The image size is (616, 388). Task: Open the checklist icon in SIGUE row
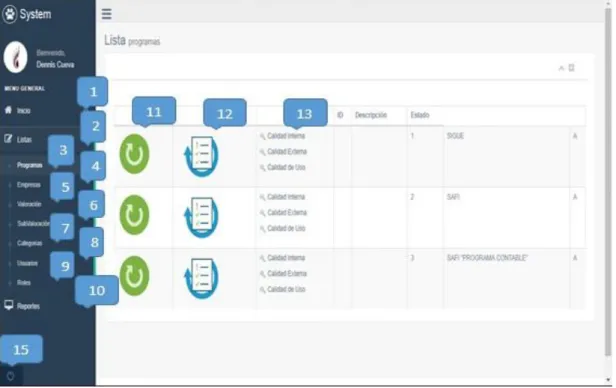(x=201, y=156)
